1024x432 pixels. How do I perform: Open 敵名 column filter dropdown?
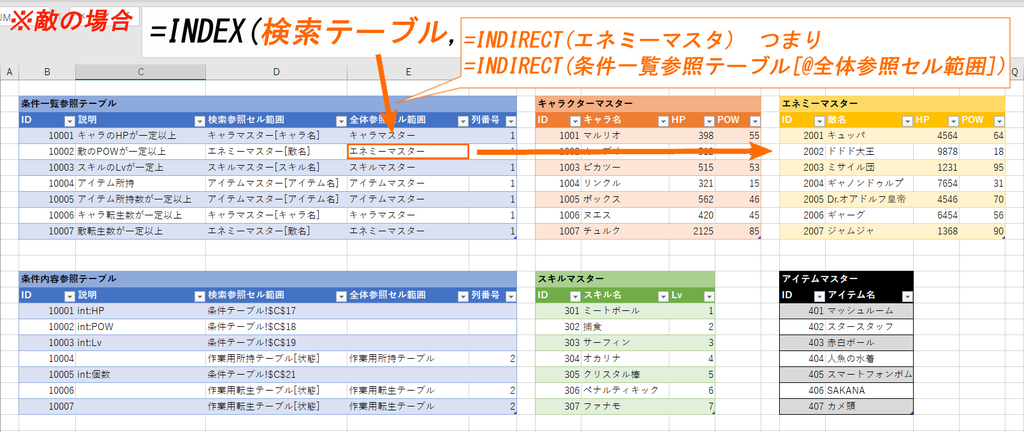click(906, 120)
